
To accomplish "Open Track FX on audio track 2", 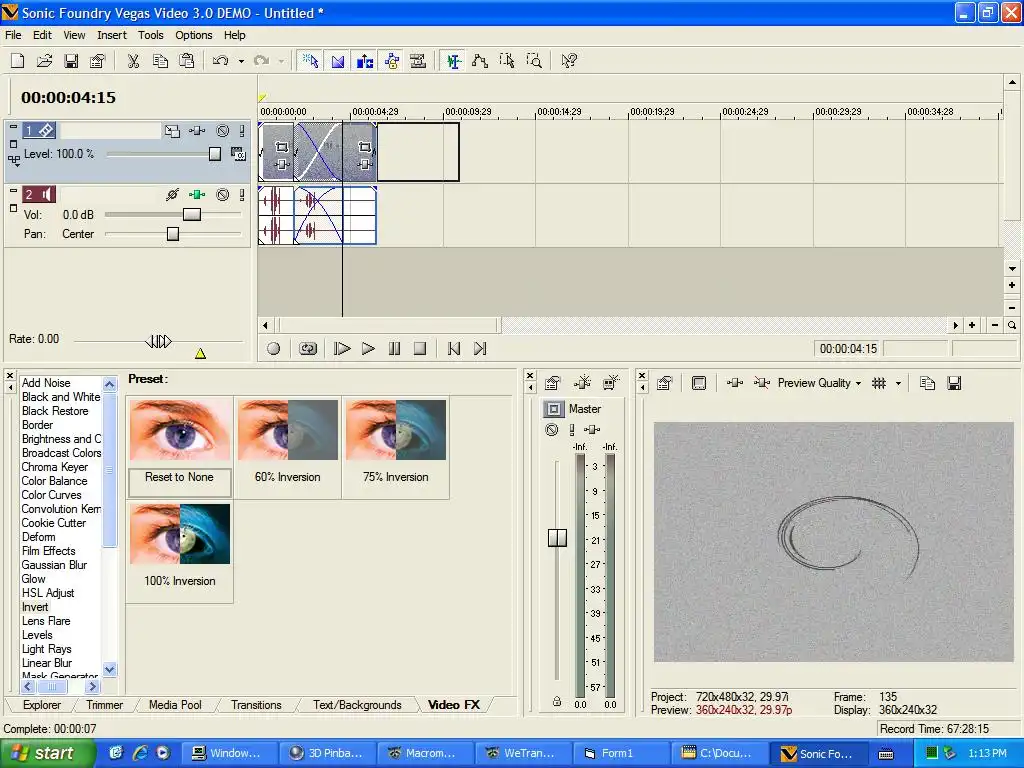I will coord(197,195).
